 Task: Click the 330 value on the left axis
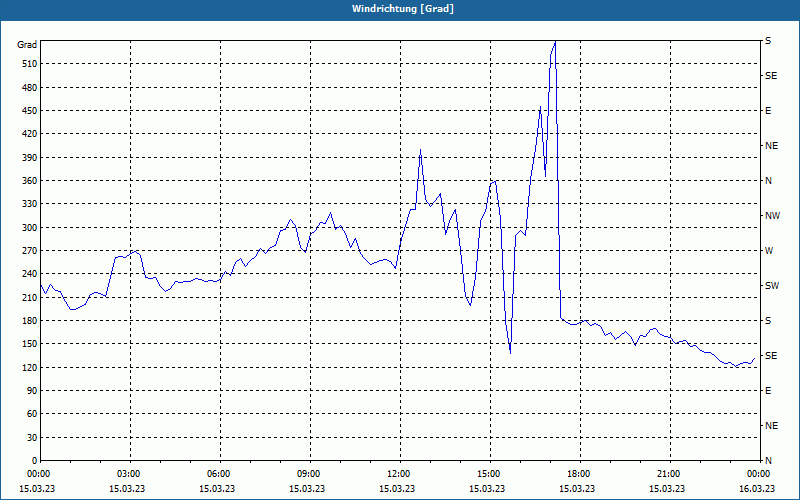[30, 204]
